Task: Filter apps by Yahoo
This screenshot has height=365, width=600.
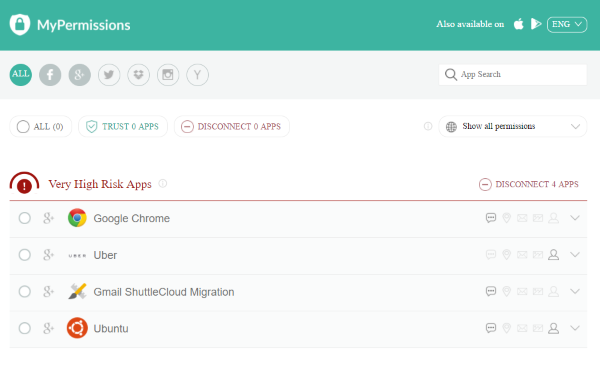Action: [x=197, y=75]
